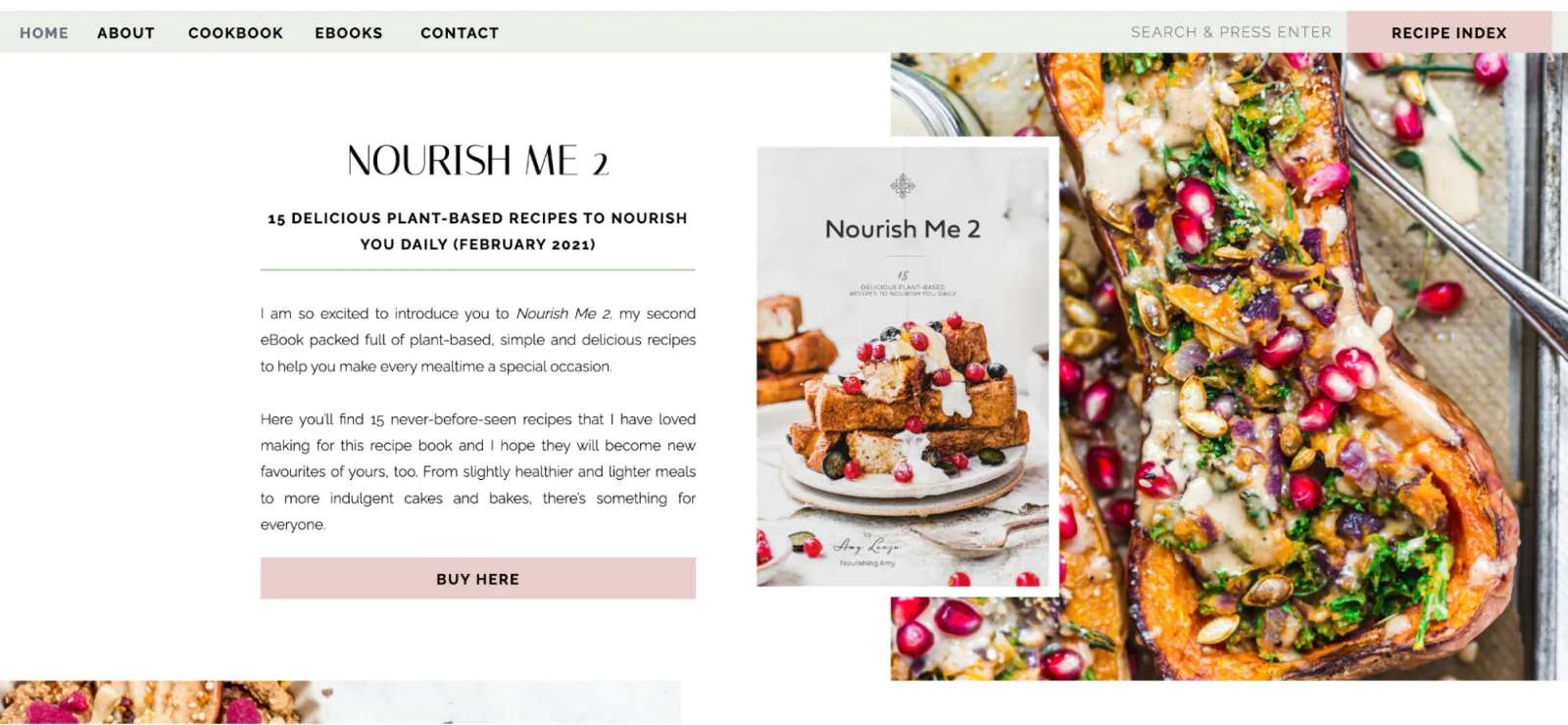This screenshot has width=1568, height=725.
Task: Click the Search & Press Enter field
Action: tap(1231, 32)
